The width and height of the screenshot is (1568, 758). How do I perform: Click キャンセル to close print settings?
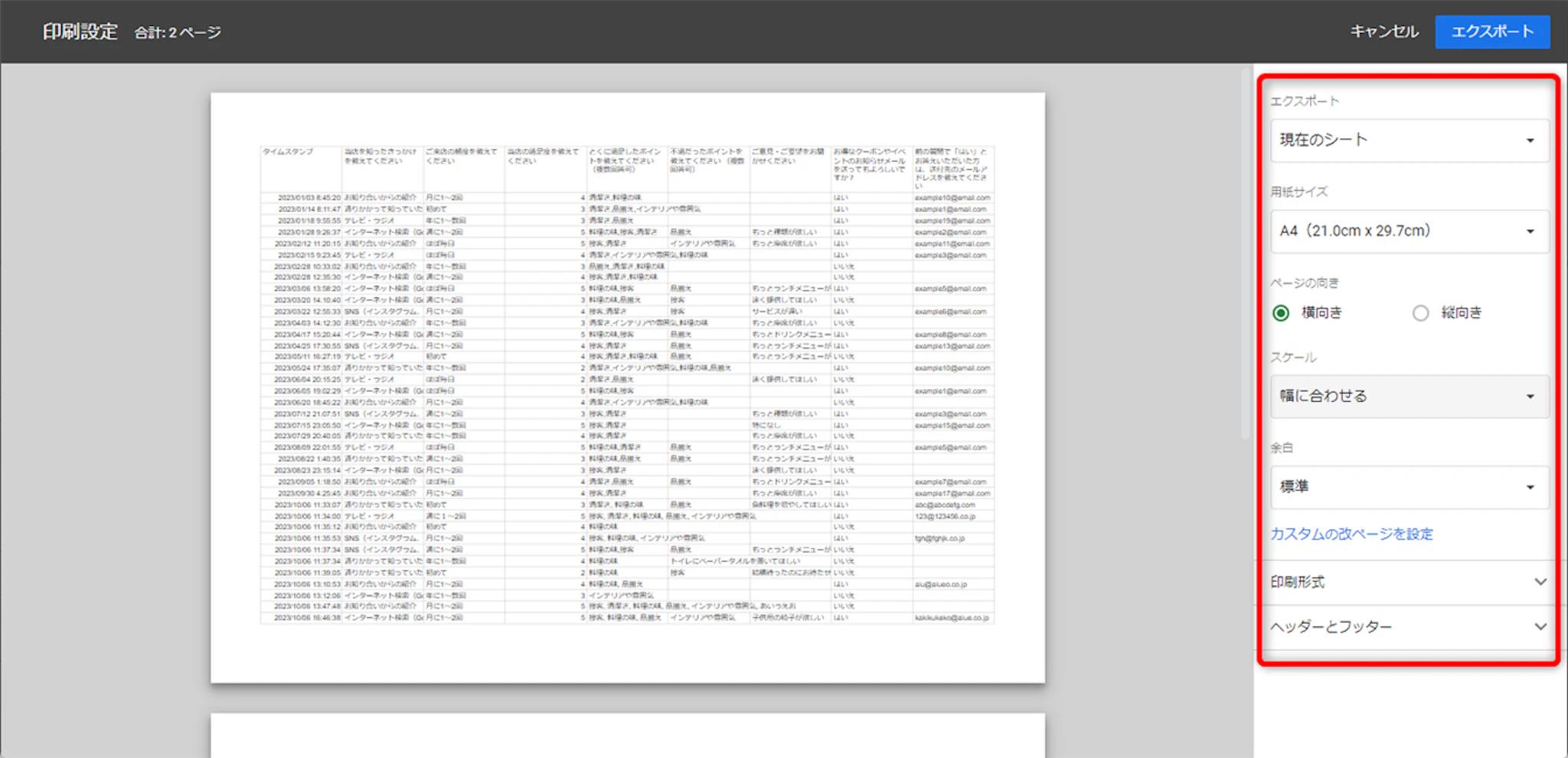point(1383,31)
